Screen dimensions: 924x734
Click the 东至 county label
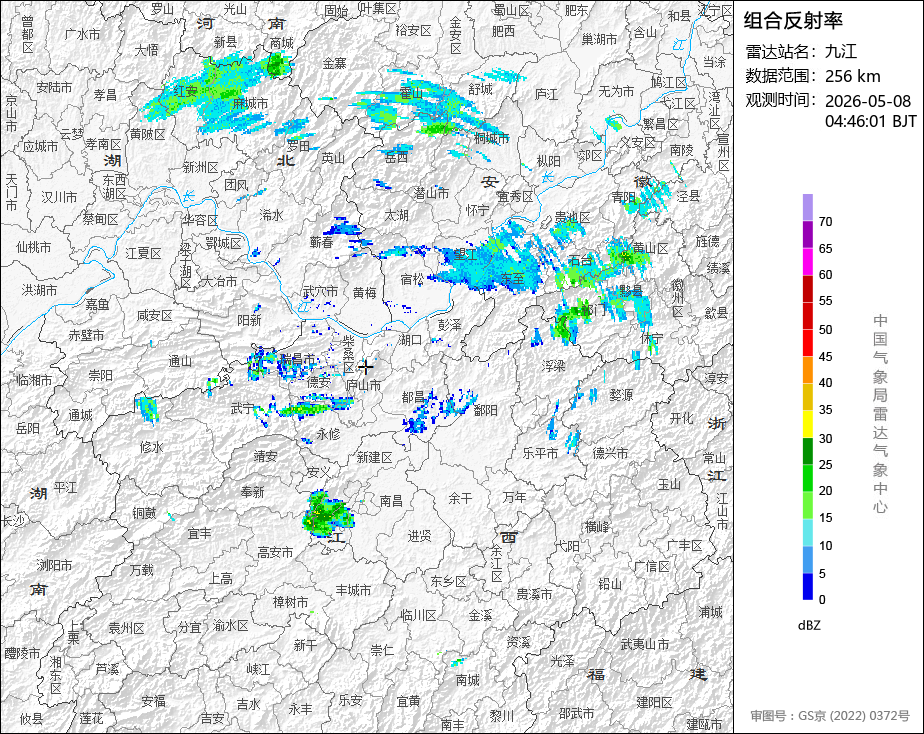(x=512, y=277)
